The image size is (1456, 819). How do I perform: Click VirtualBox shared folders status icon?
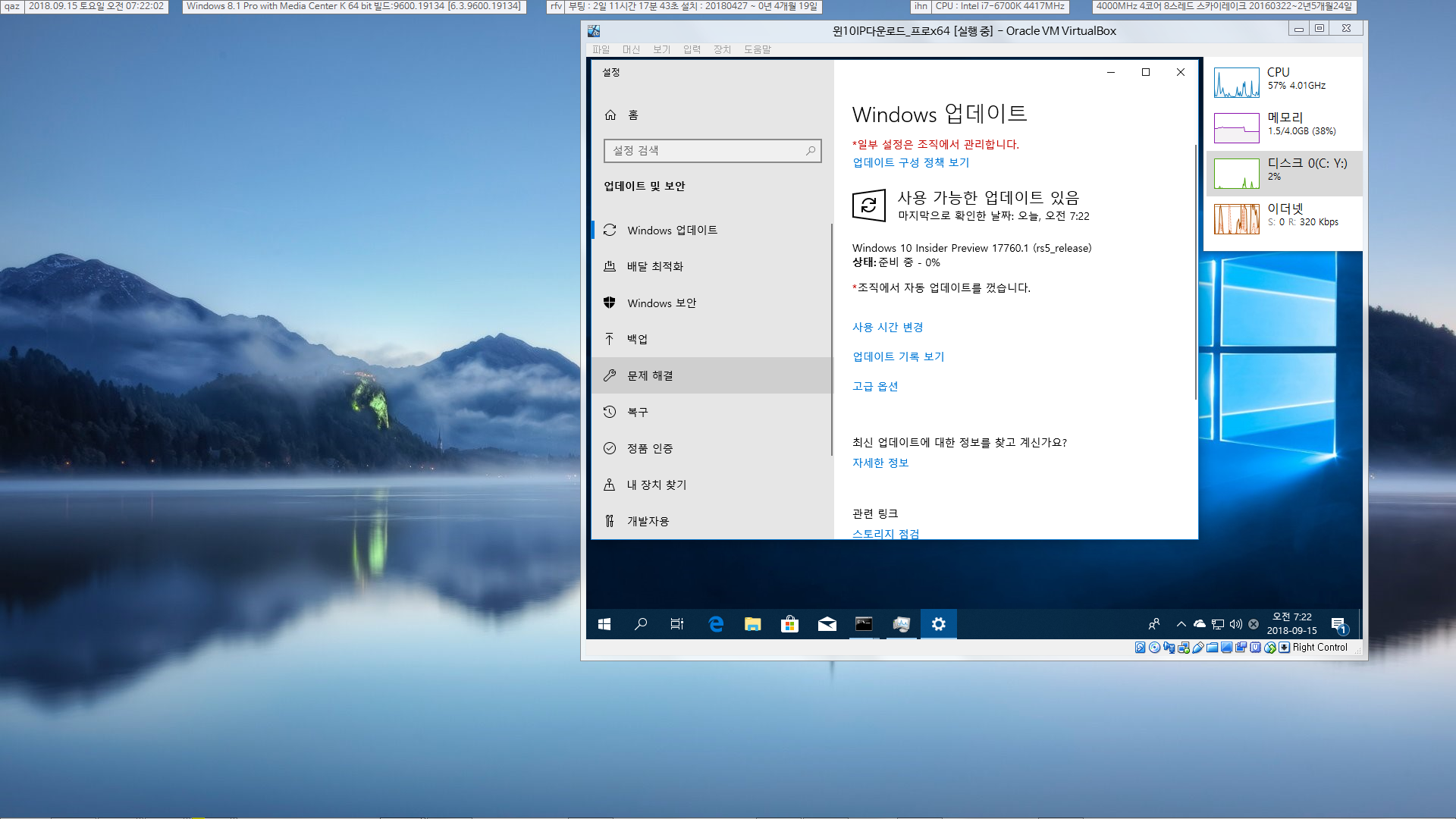(x=1212, y=647)
